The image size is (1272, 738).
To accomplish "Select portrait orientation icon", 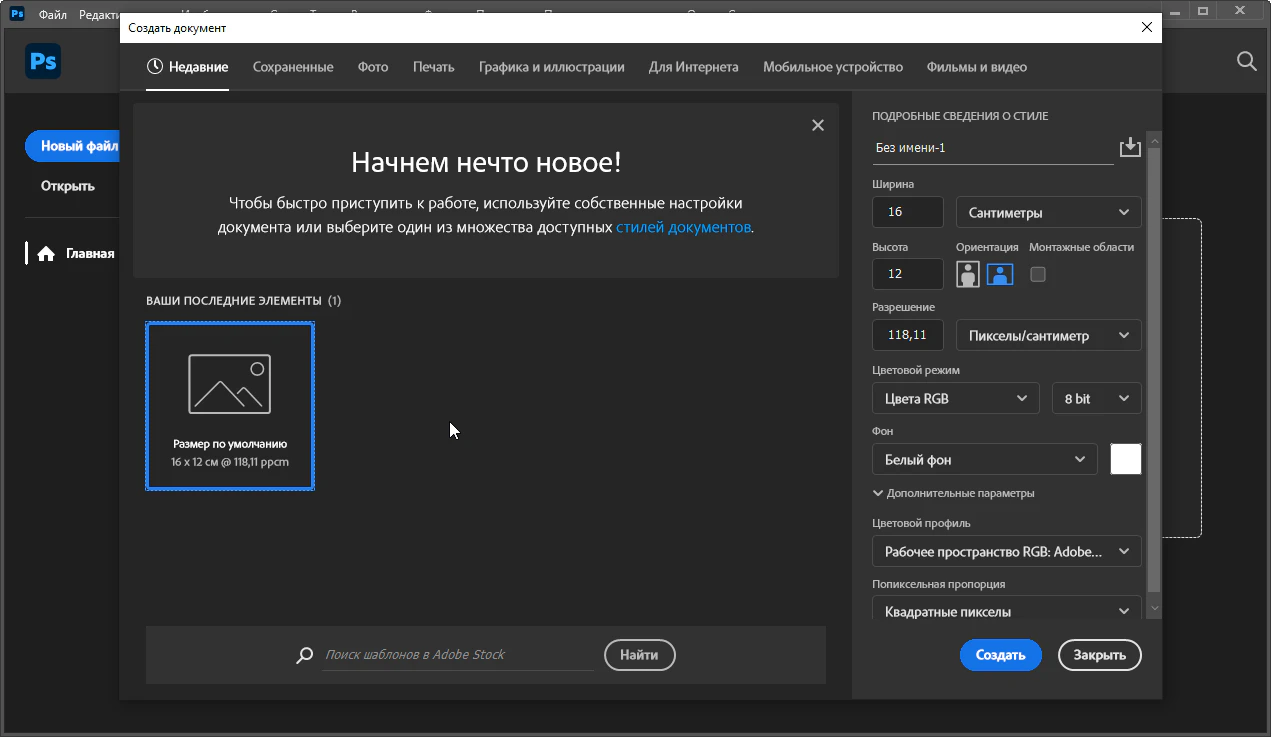I will pos(968,274).
